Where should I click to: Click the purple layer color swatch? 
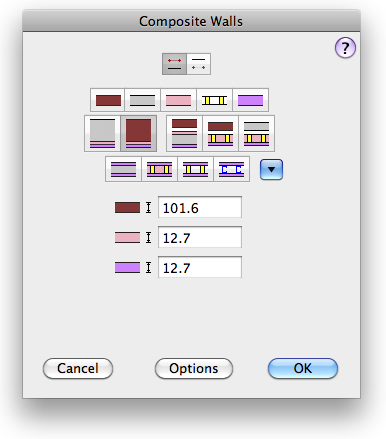click(x=127, y=267)
